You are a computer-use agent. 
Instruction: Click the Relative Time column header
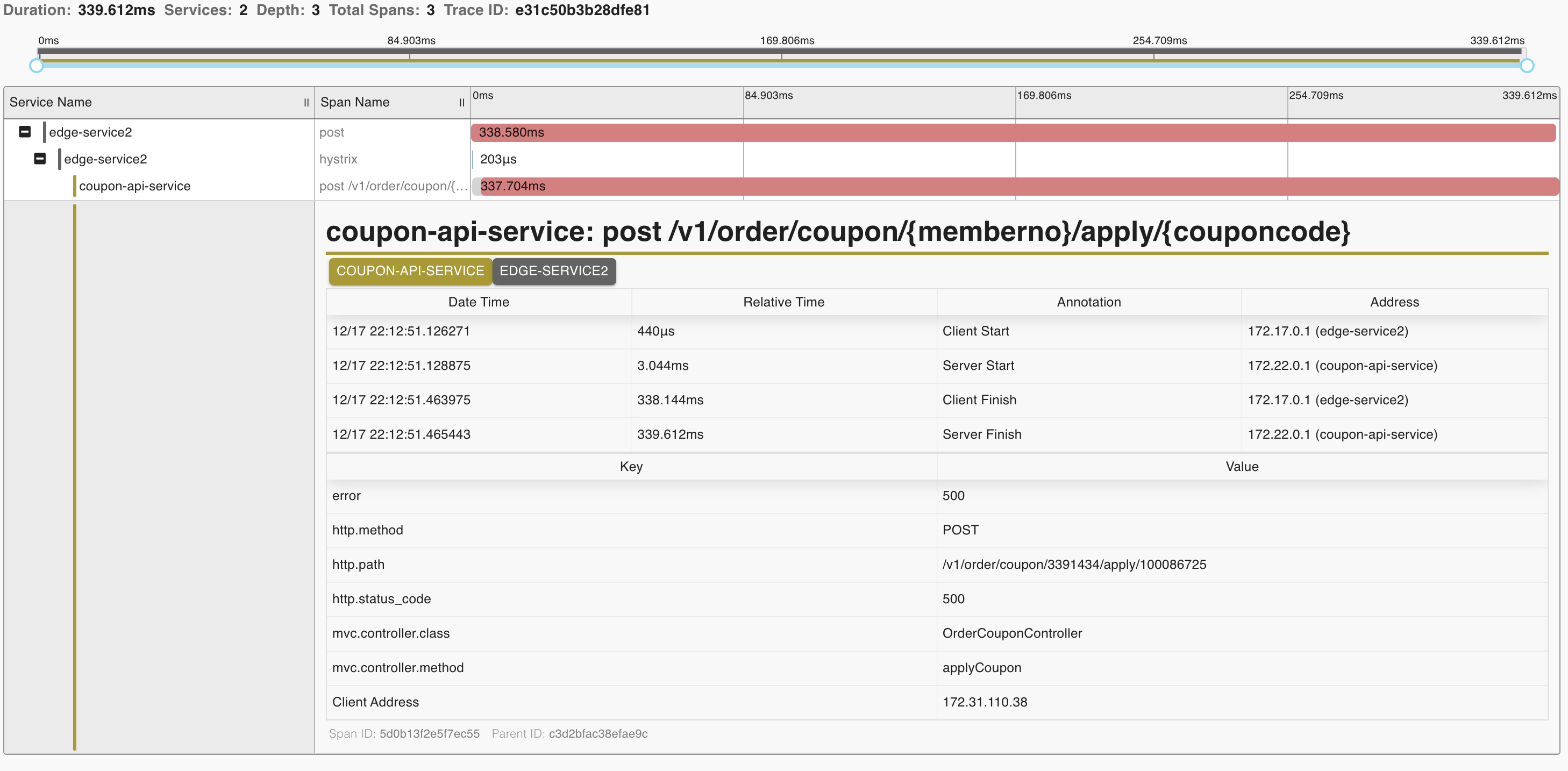point(783,303)
